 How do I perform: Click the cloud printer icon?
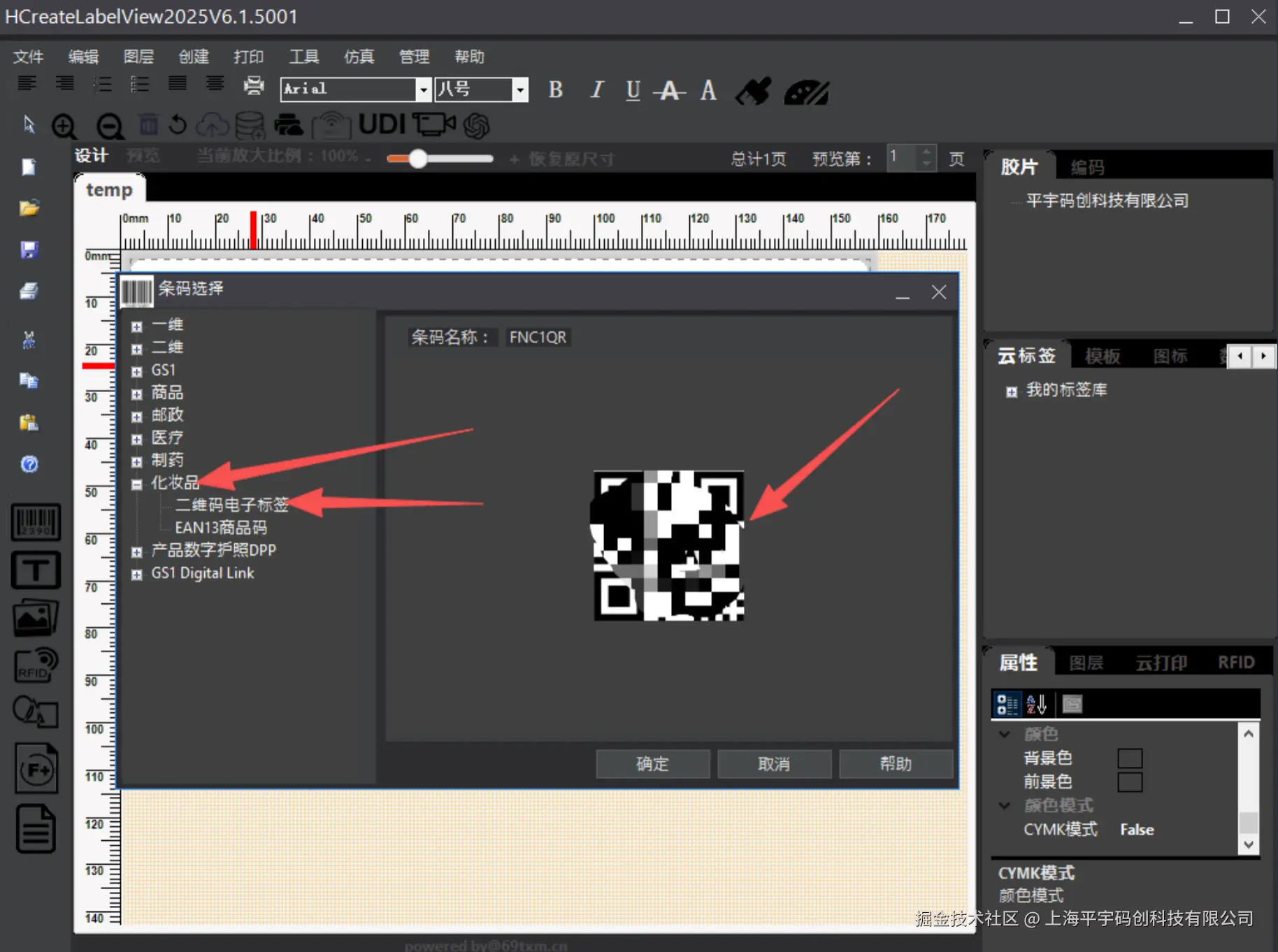click(289, 126)
